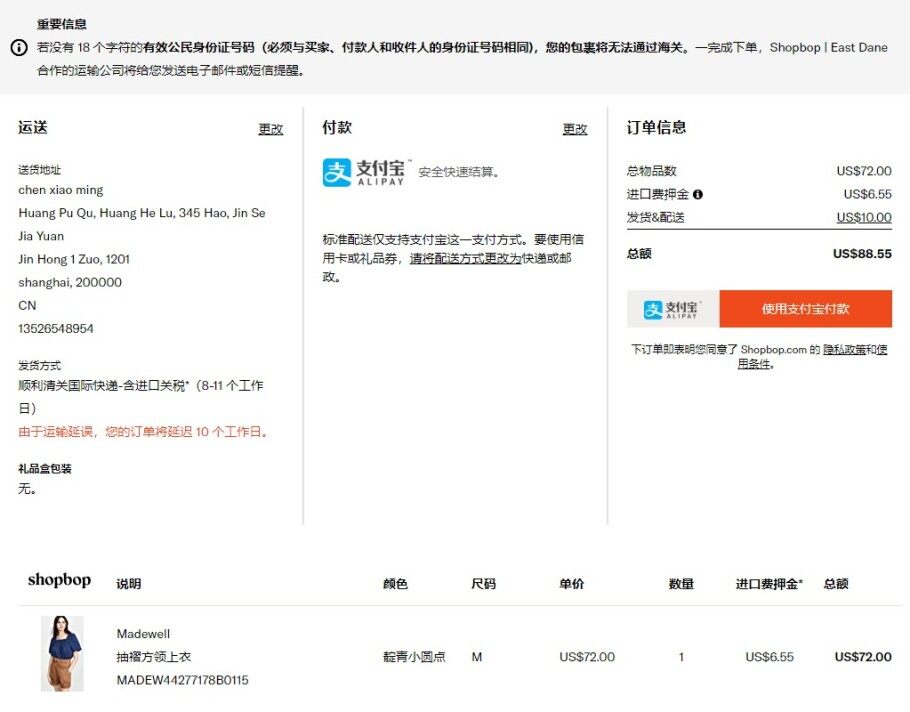The image size is (910, 712).
Task: Open the Madewell top product thumbnail
Action: [x=62, y=653]
